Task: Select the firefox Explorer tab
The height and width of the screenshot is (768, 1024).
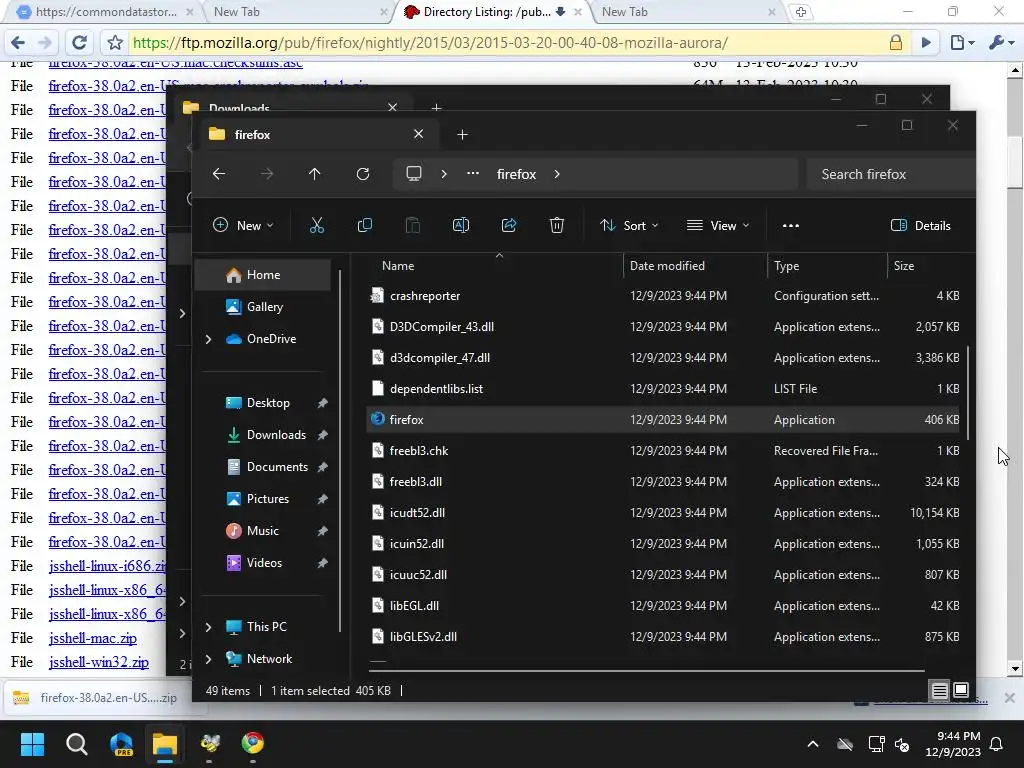Action: [317, 135]
